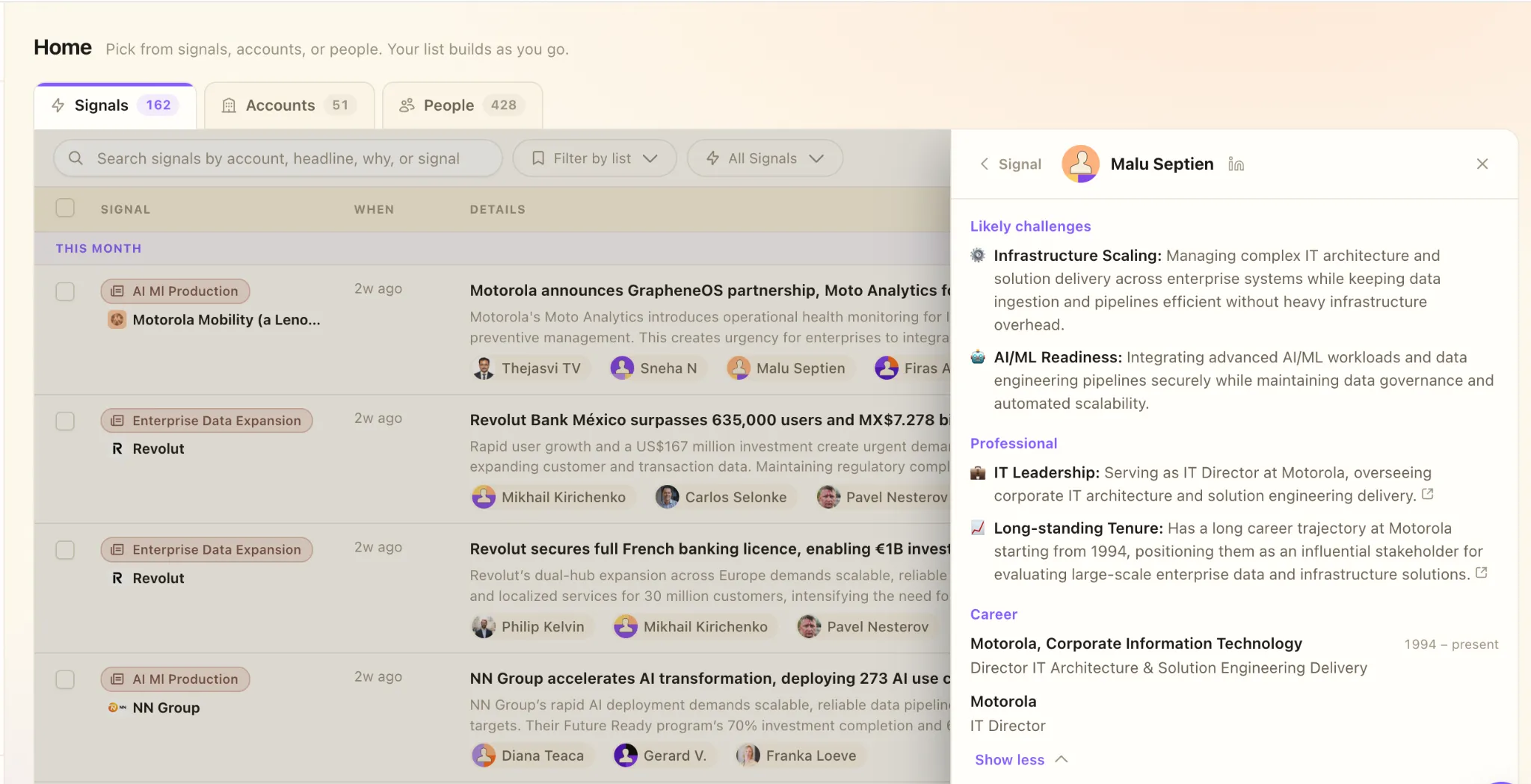Select the NN Group signal checkbox
Image resolution: width=1531 pixels, height=784 pixels.
coord(65,679)
